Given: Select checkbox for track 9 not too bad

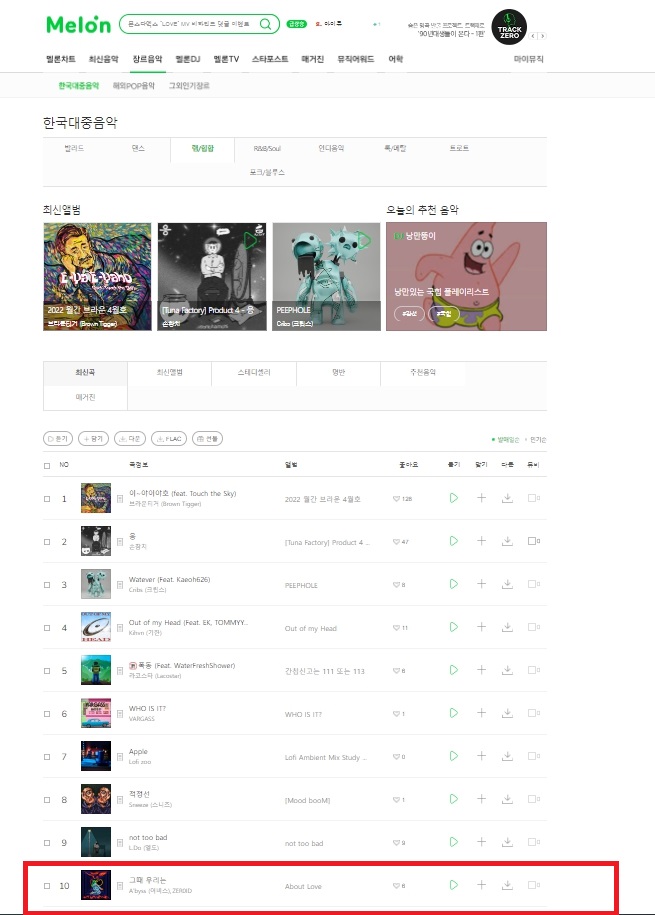Looking at the screenshot, I should [x=47, y=843].
